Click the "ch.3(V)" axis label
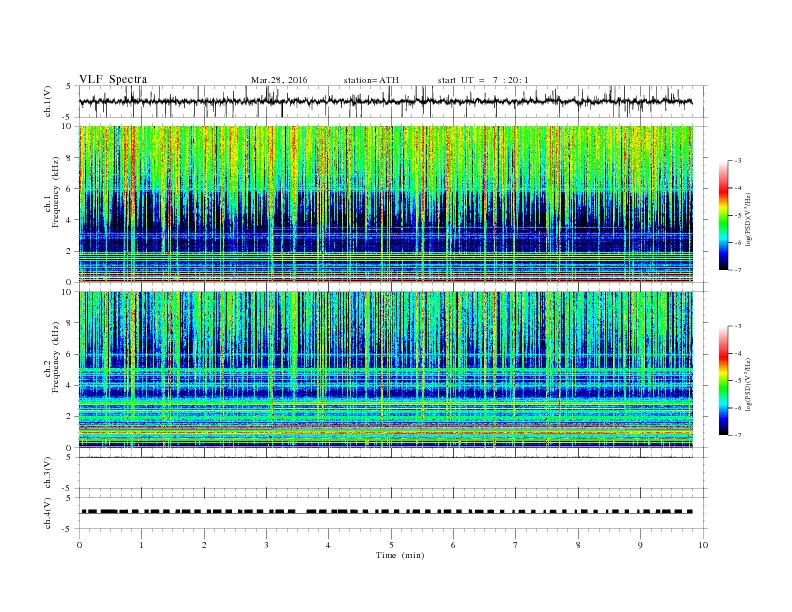This screenshot has height=612, width=792. point(48,473)
